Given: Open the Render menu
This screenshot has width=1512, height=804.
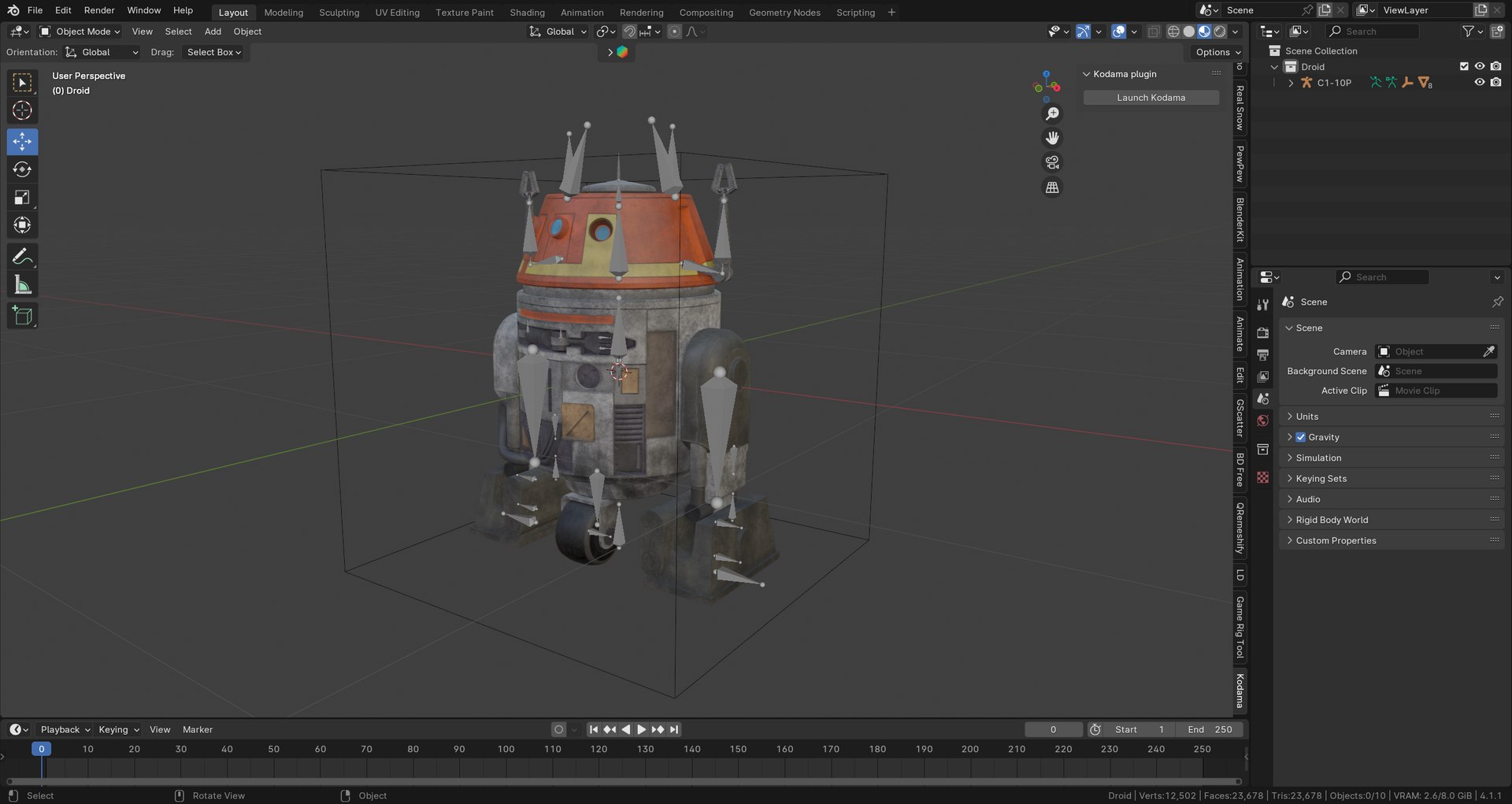Looking at the screenshot, I should click(99, 10).
